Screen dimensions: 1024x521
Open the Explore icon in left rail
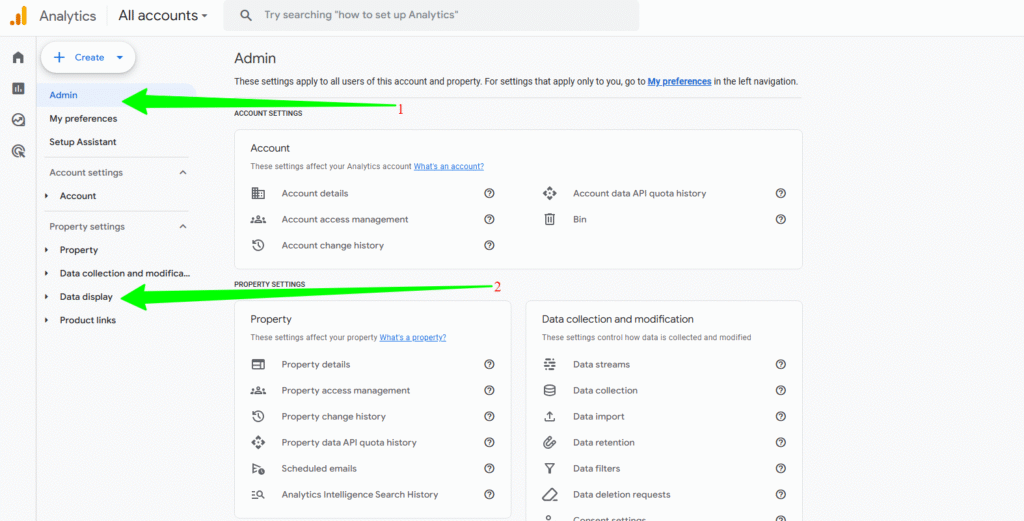pos(18,120)
